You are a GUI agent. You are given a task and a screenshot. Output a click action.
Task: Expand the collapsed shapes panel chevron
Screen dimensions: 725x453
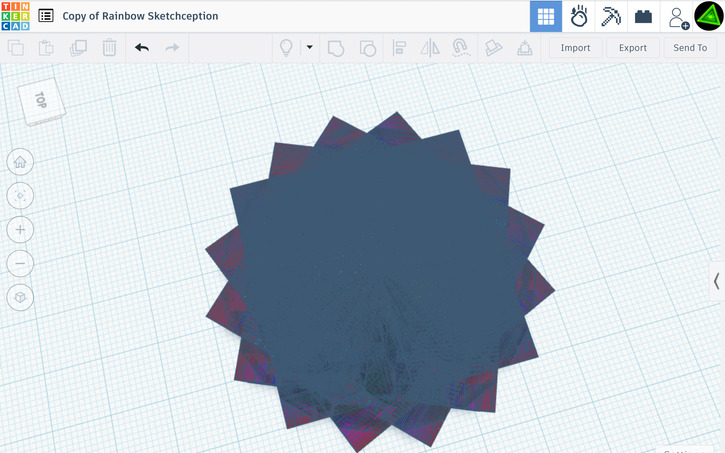[x=717, y=281]
